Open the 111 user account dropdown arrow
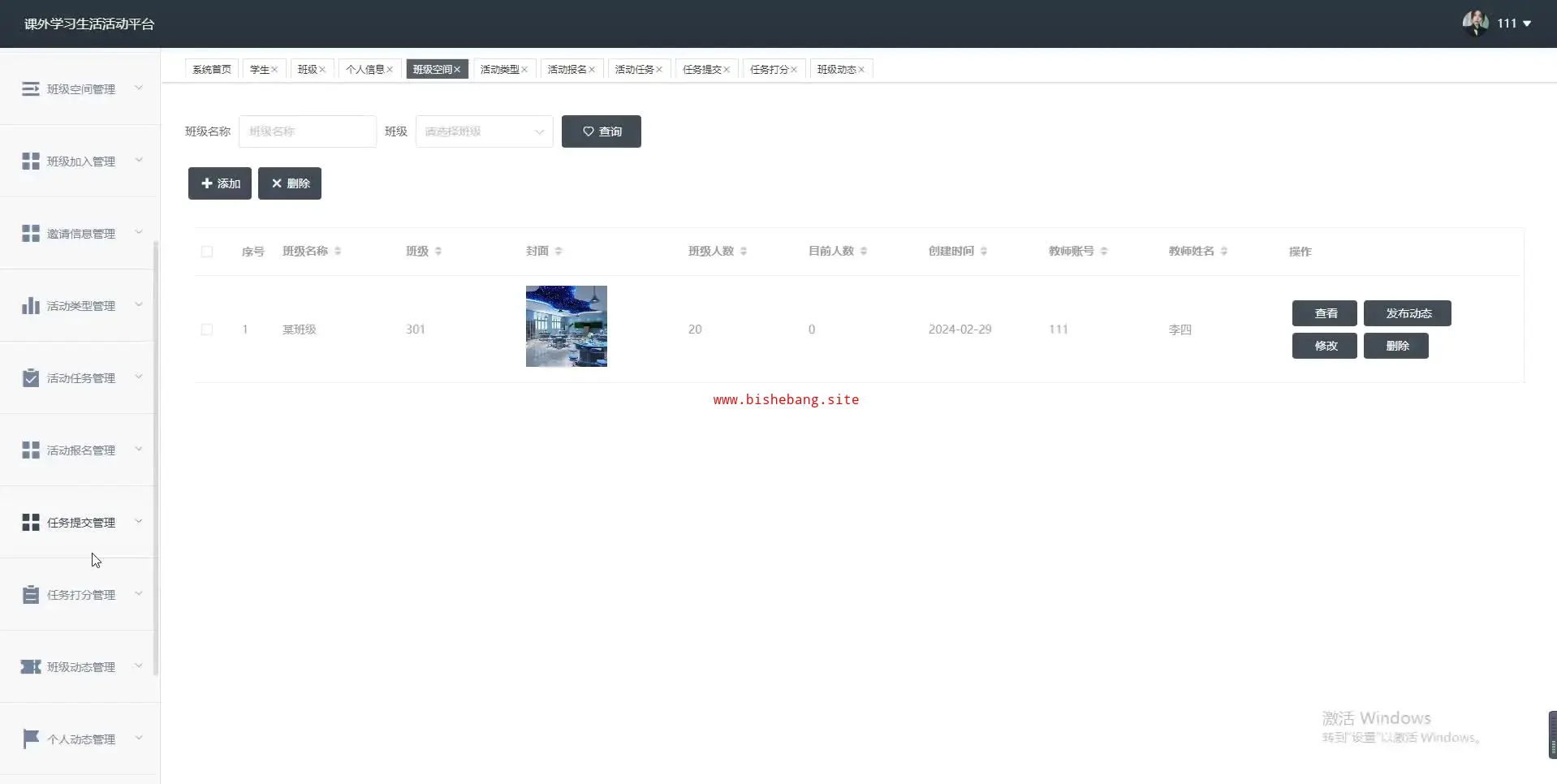The image size is (1557, 784). (1527, 24)
